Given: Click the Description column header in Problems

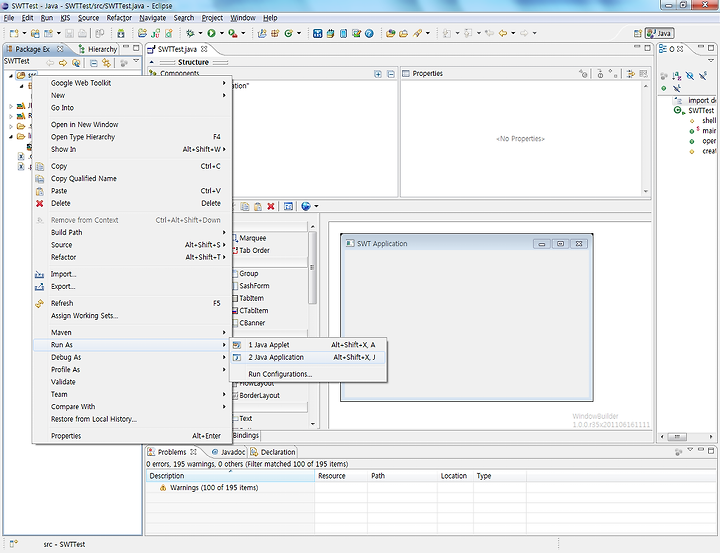Looking at the screenshot, I should pos(231,476).
